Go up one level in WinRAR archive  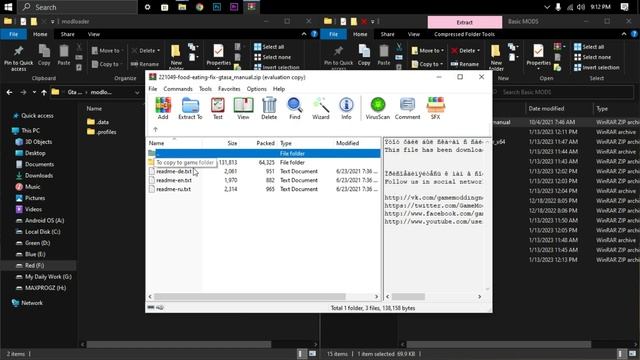(155, 129)
